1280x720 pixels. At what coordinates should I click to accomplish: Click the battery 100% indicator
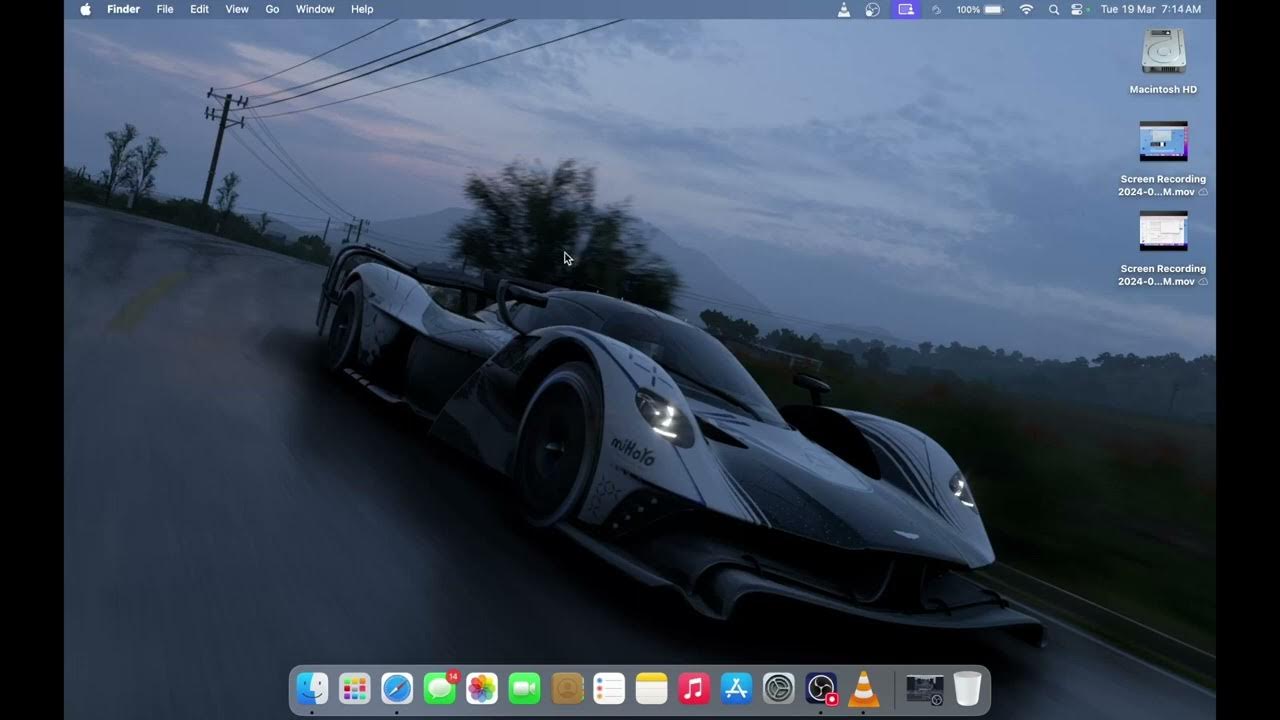coord(980,9)
